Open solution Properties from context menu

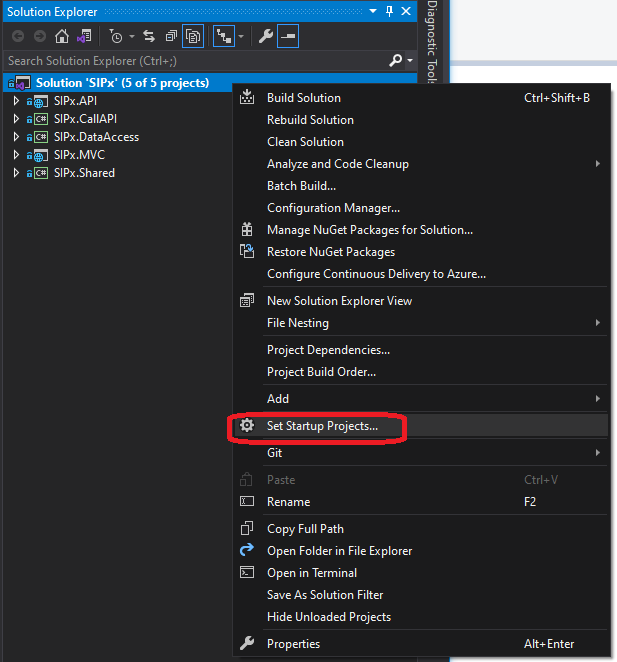(421, 644)
